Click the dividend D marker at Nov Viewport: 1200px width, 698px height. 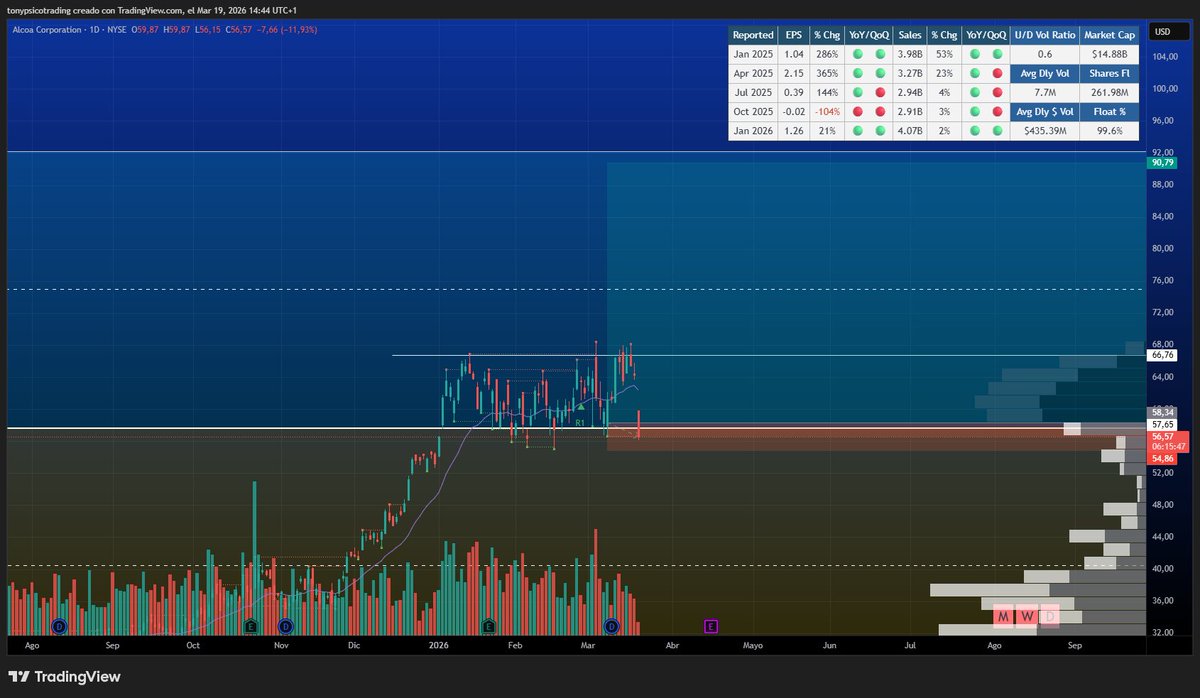(285, 626)
